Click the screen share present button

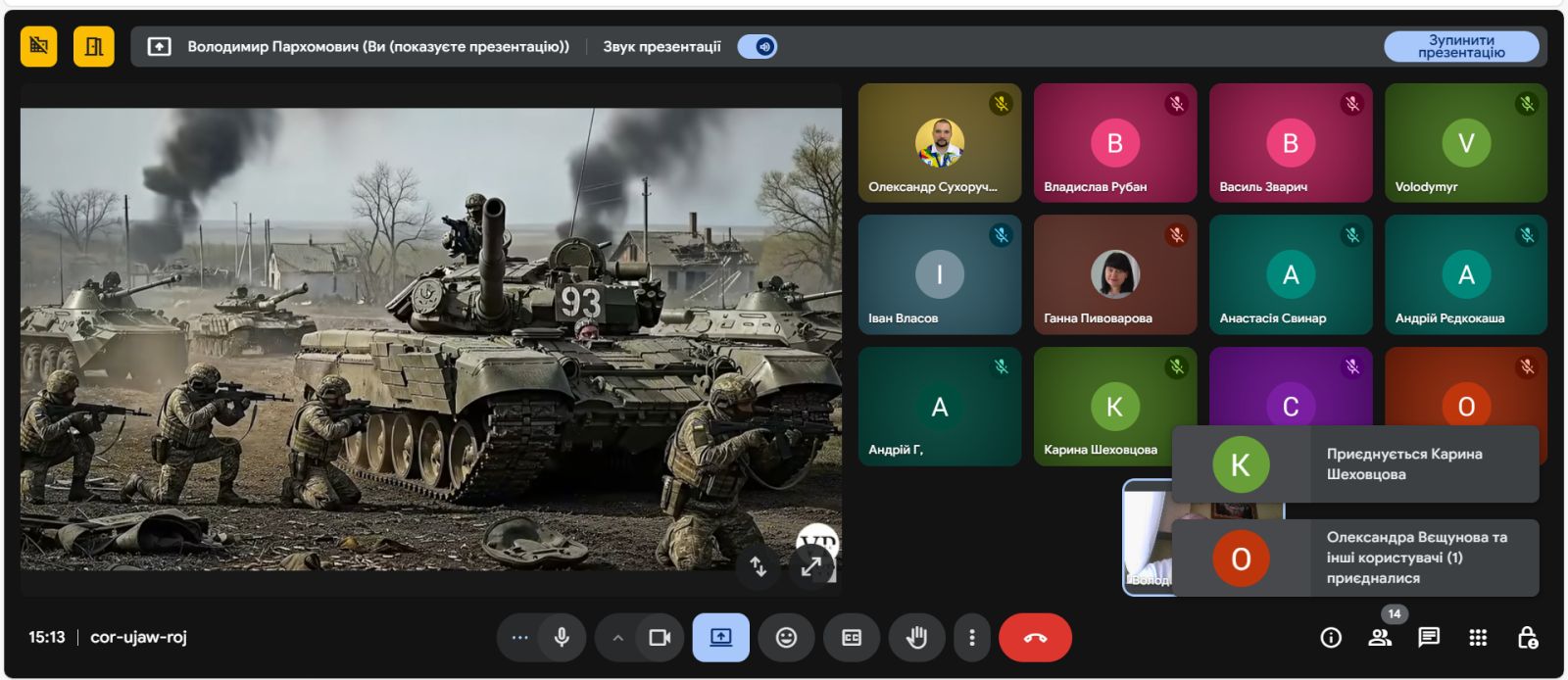[x=721, y=638]
